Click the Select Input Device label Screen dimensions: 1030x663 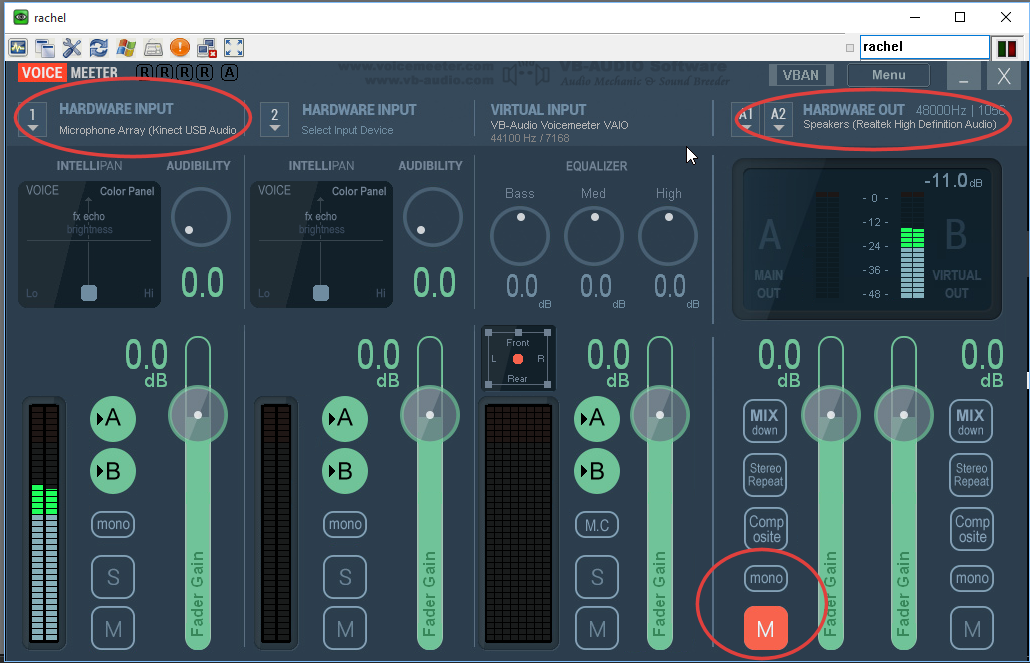click(347, 130)
